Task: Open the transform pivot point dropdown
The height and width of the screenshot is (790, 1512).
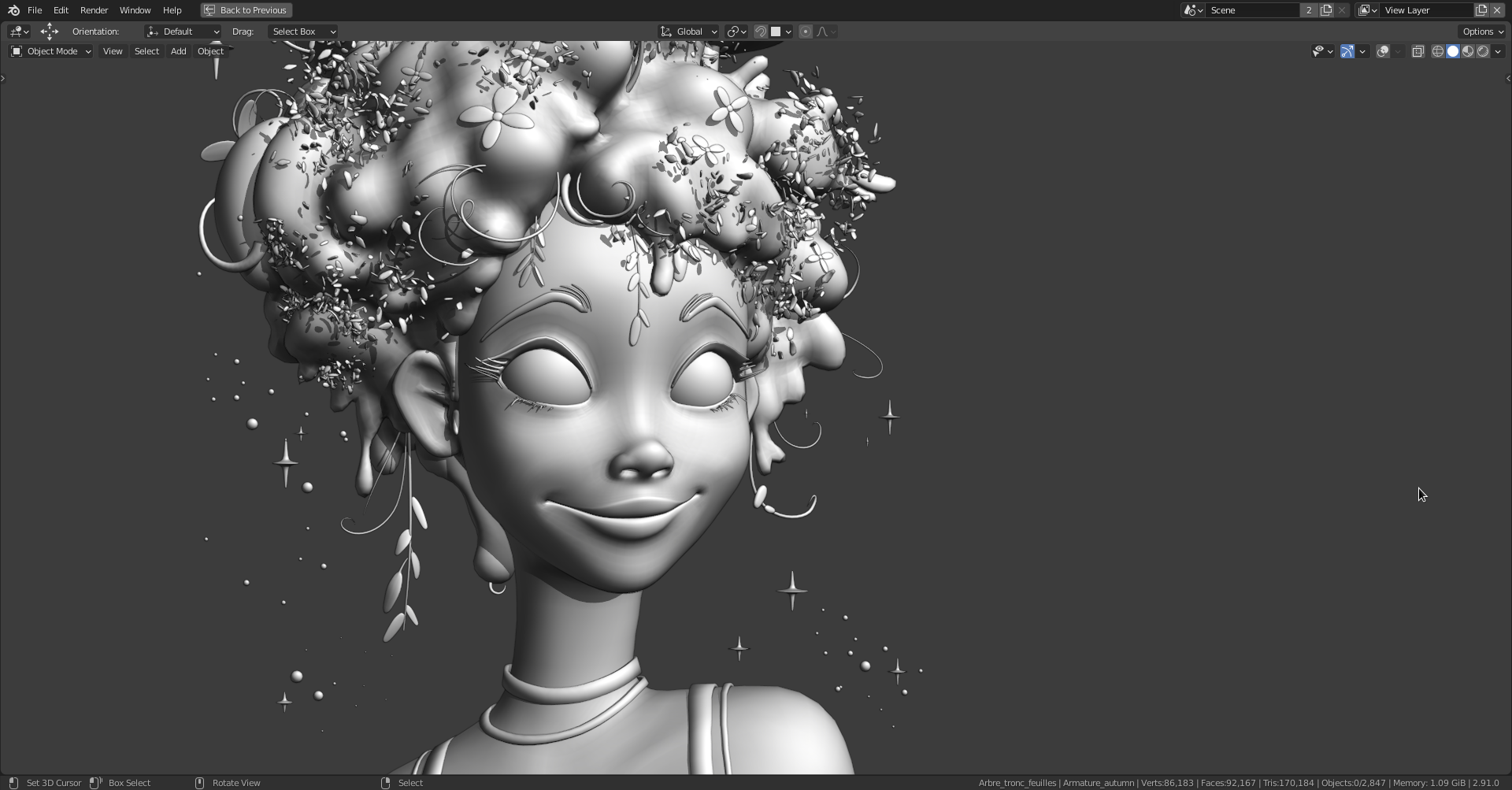Action: 736,32
